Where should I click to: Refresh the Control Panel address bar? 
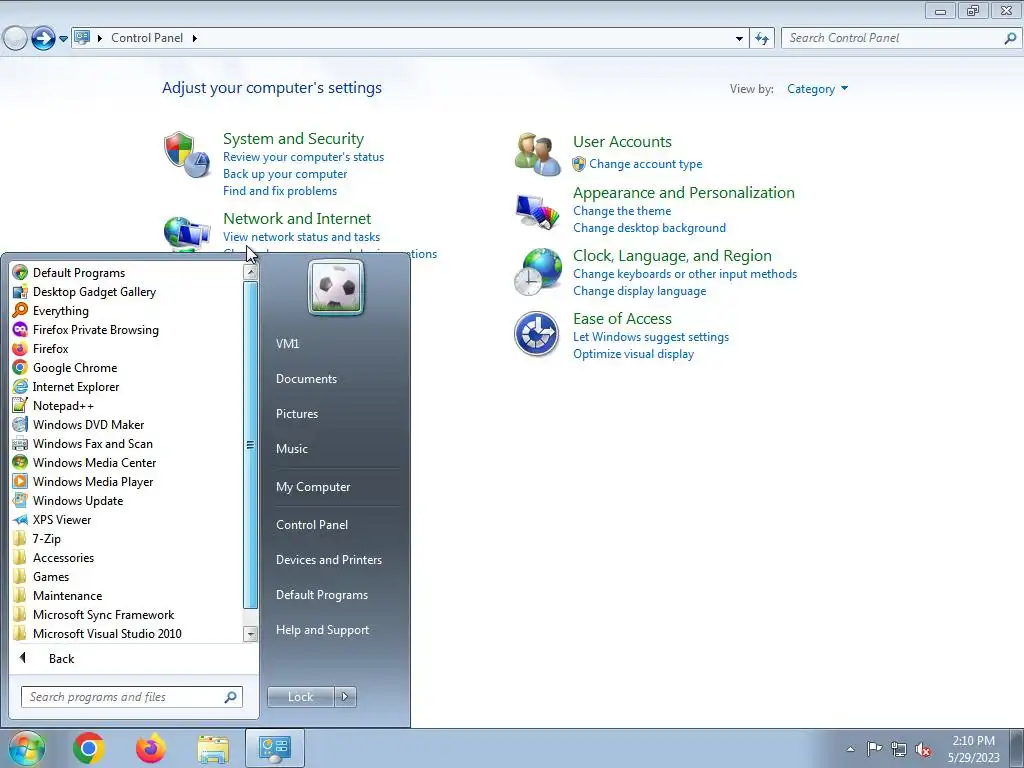pos(762,39)
